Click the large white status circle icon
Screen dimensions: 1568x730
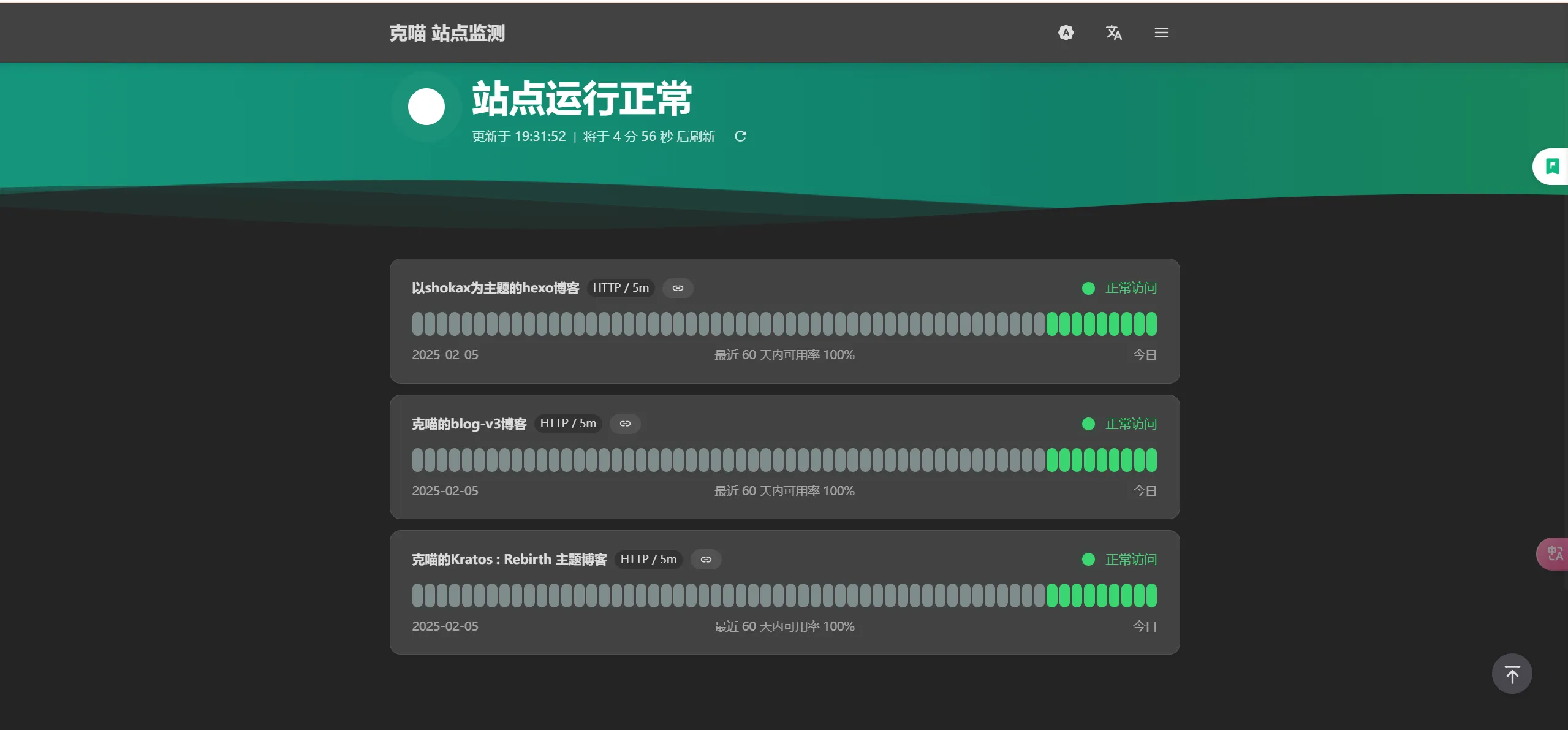[x=426, y=107]
